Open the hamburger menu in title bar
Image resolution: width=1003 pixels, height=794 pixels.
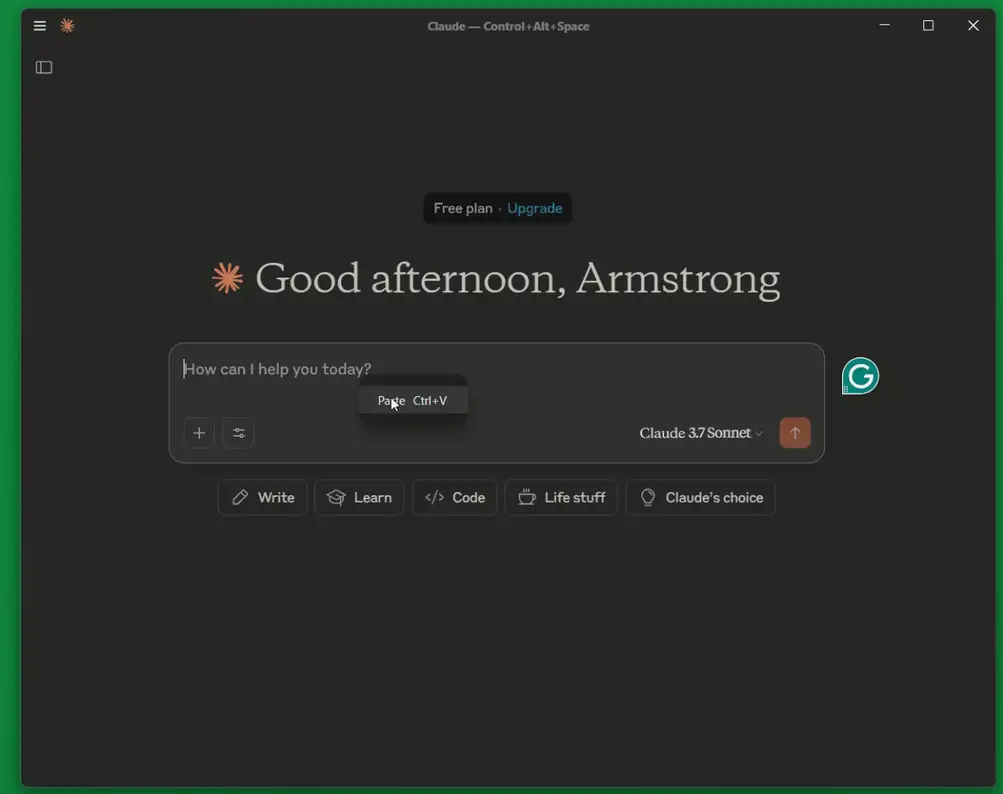click(x=40, y=26)
